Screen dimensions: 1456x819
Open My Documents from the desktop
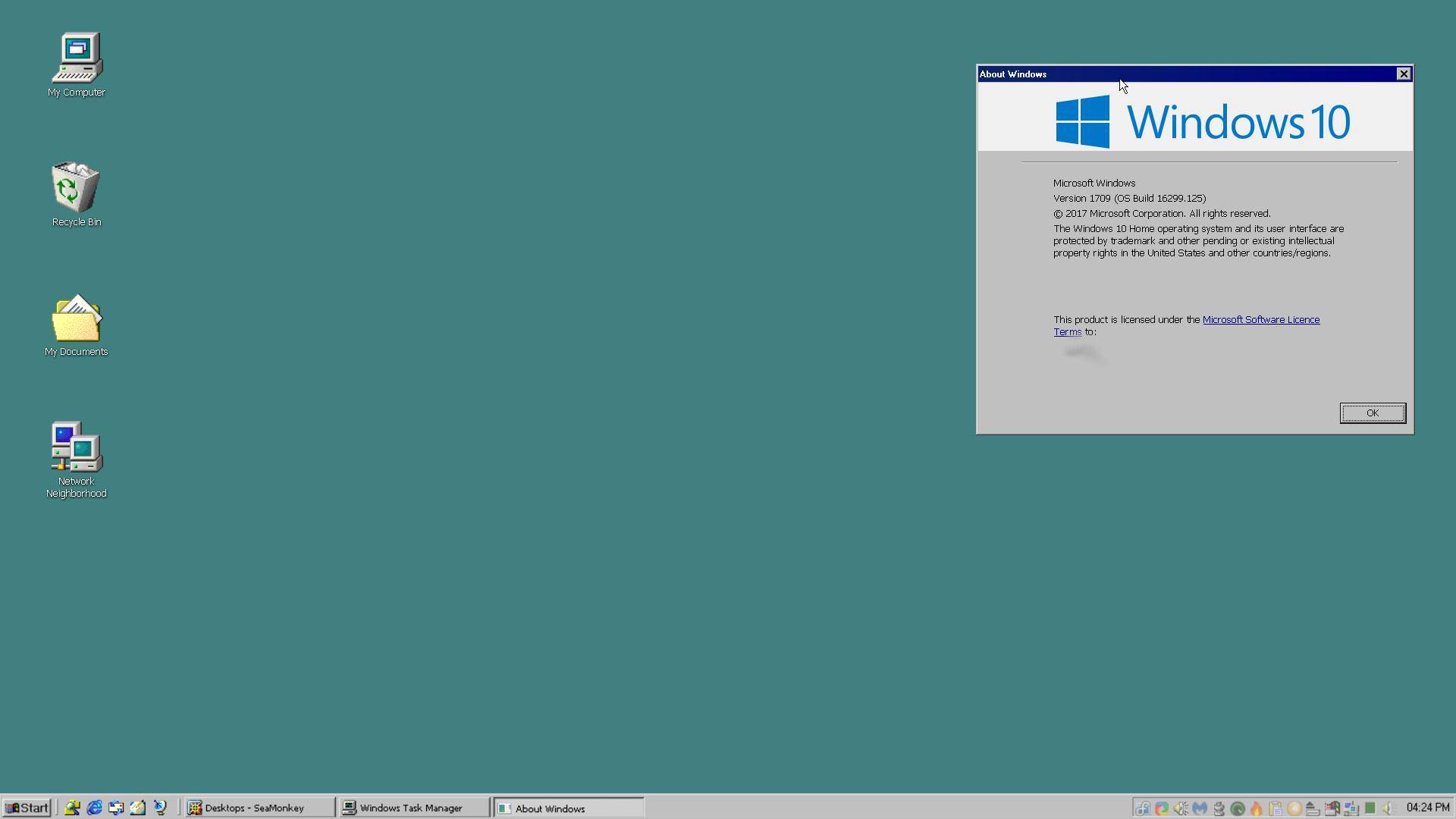click(x=76, y=318)
